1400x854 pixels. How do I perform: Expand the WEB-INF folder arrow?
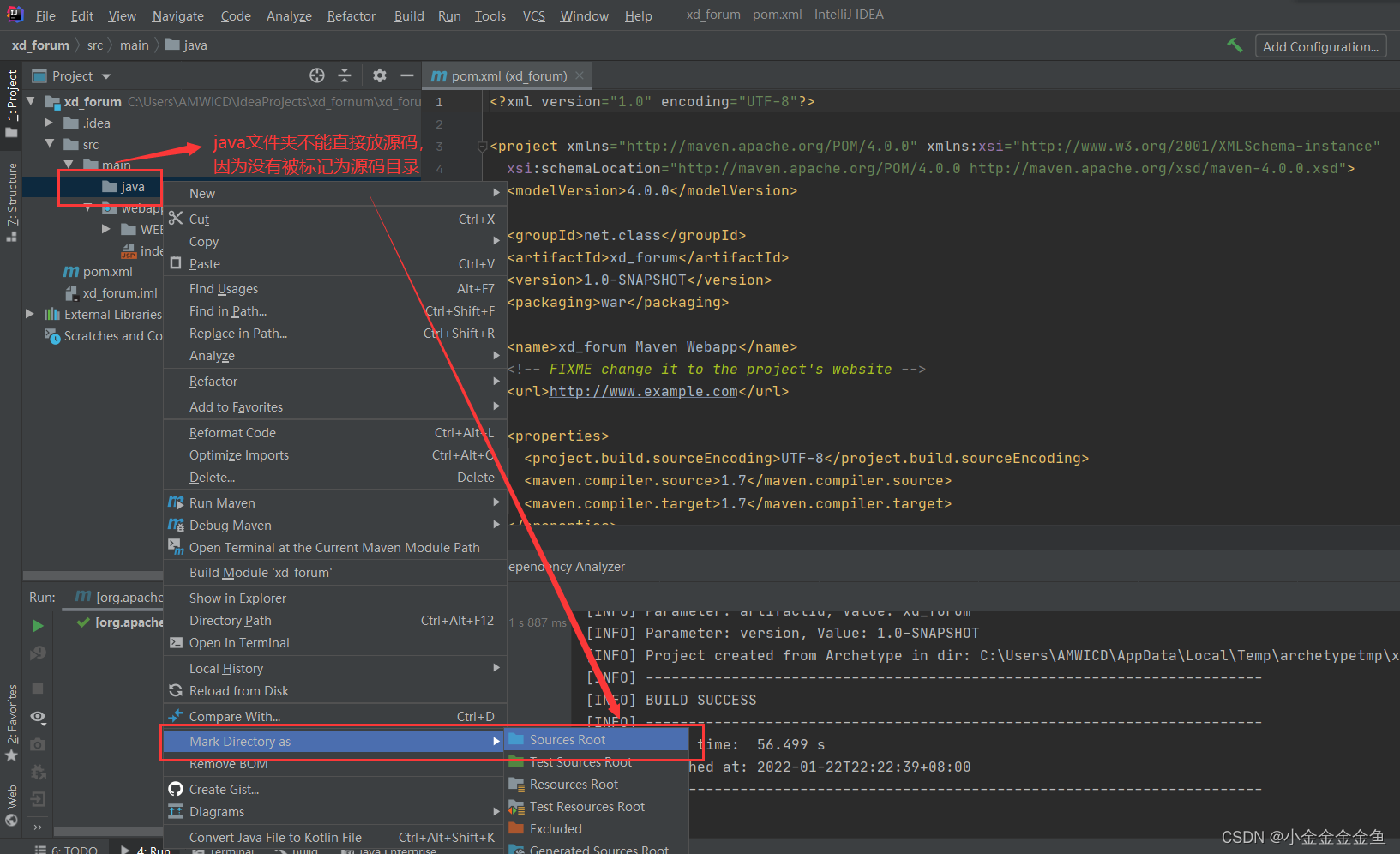(106, 229)
